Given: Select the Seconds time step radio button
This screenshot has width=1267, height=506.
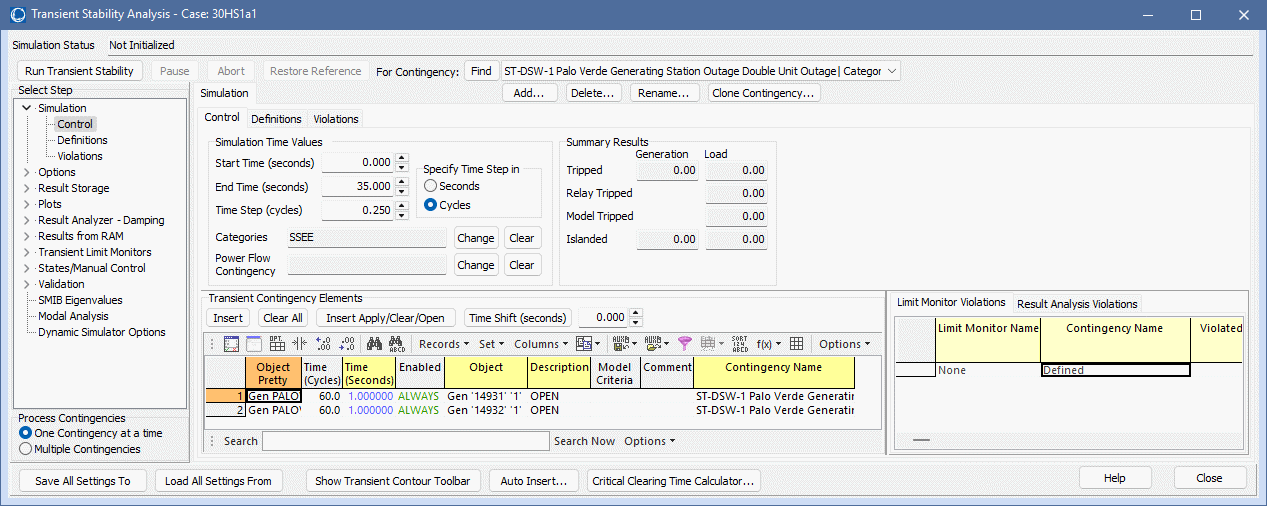Looking at the screenshot, I should pyautogui.click(x=431, y=186).
